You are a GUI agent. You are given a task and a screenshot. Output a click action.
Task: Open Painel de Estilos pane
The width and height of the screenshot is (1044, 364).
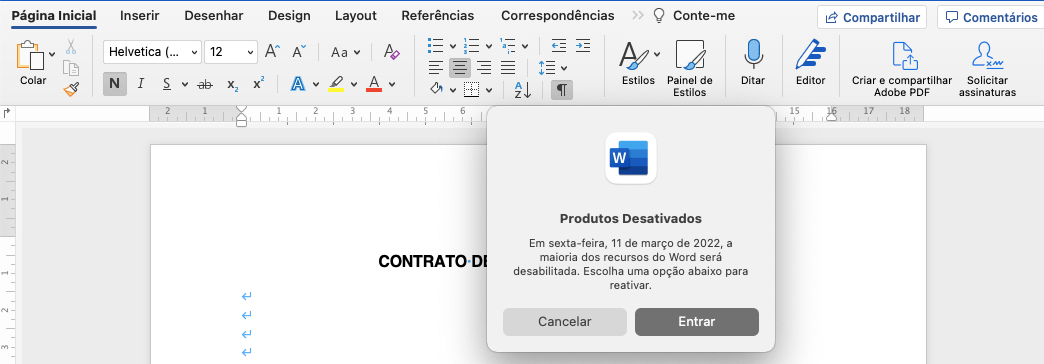(690, 69)
